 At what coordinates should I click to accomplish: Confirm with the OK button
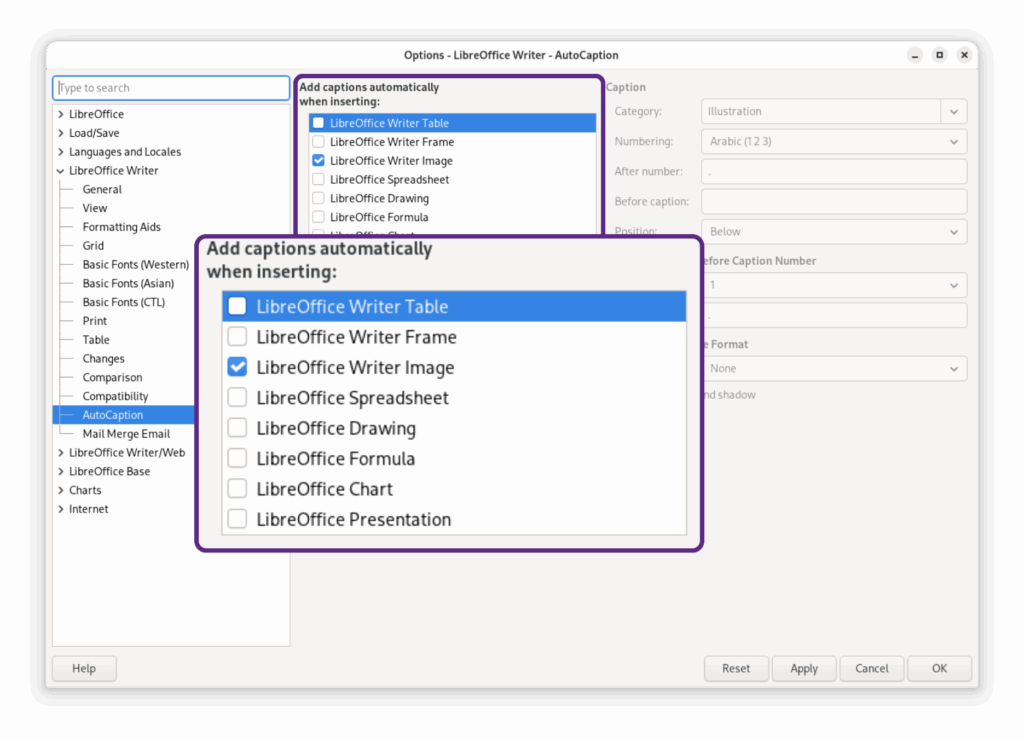[x=939, y=668]
